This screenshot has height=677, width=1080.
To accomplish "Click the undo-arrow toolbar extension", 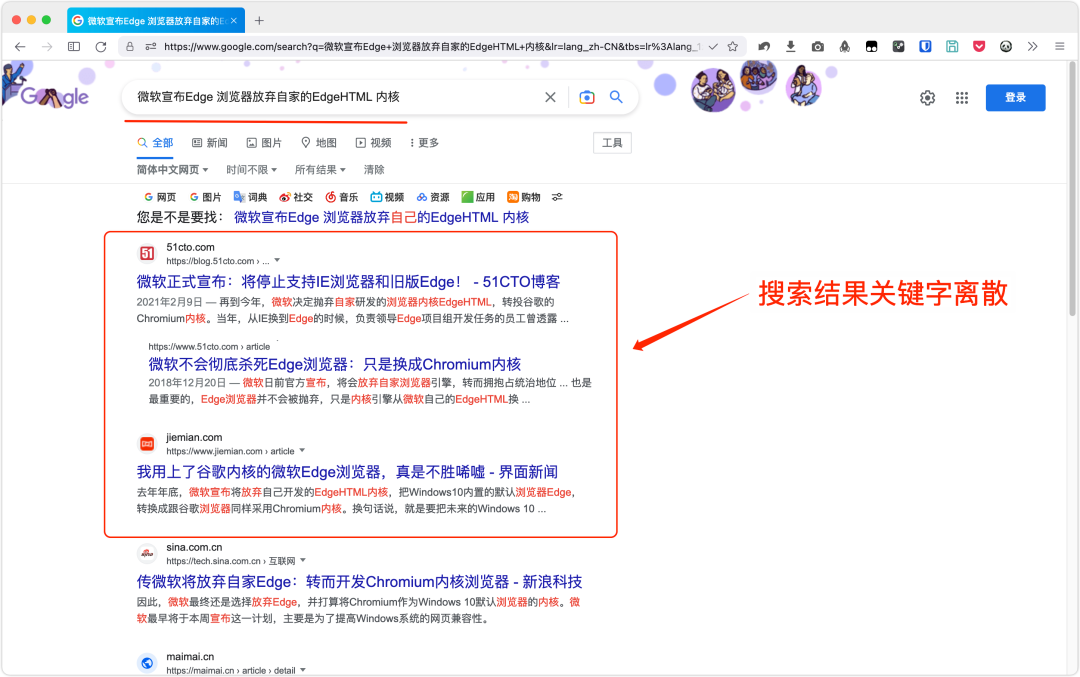I will [x=764, y=47].
